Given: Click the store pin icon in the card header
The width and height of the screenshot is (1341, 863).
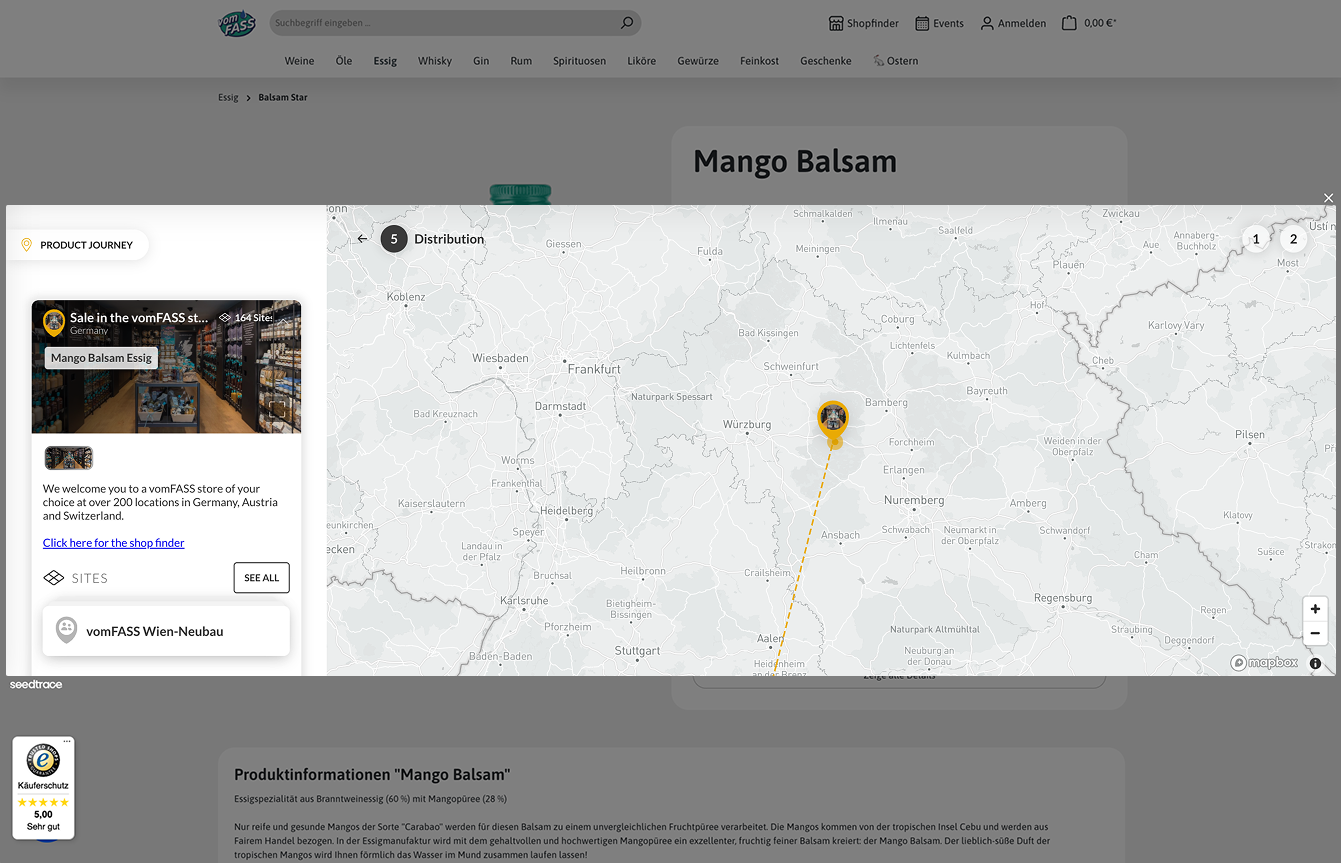Looking at the screenshot, I should (54, 322).
